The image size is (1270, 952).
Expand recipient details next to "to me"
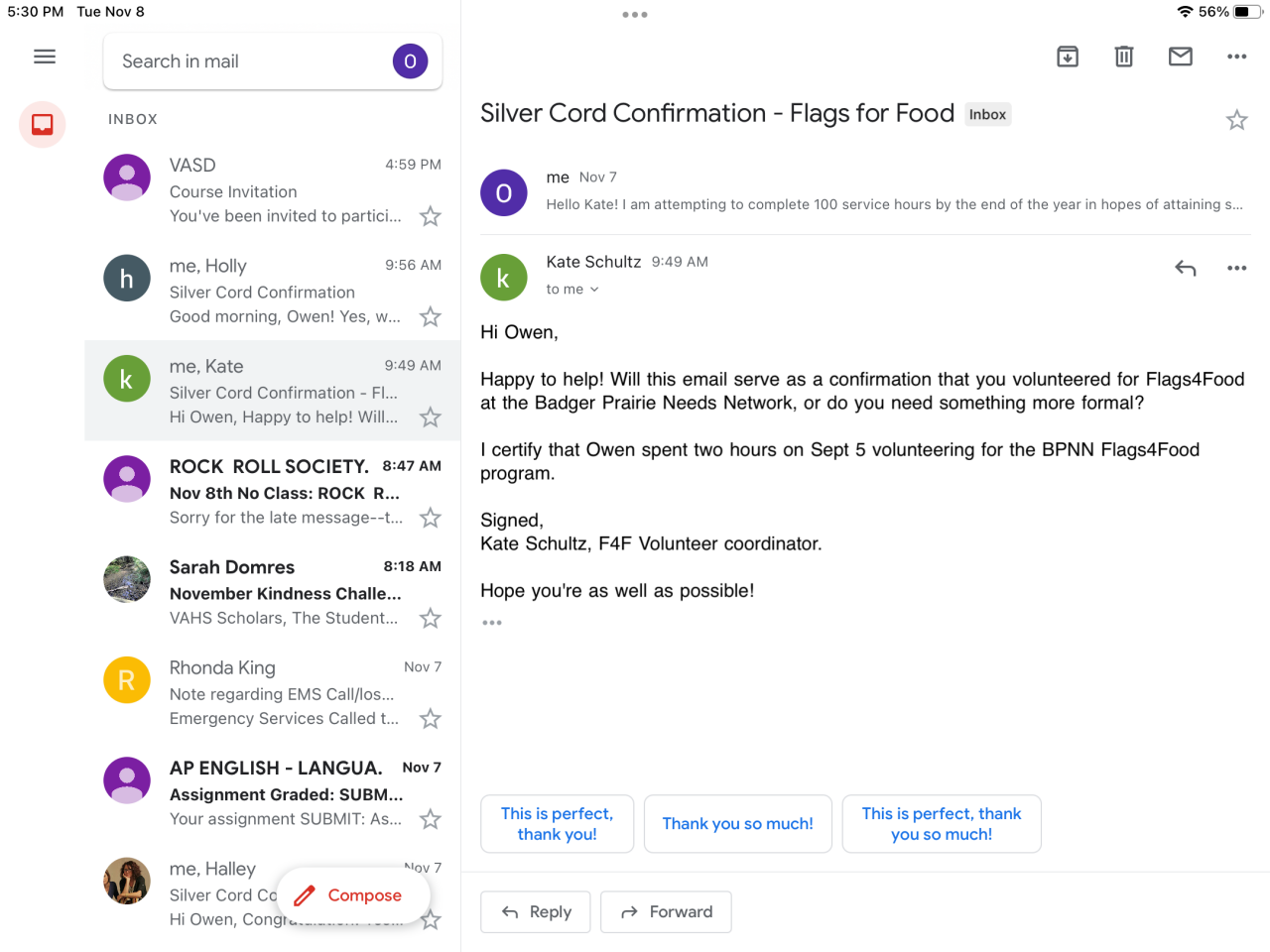594,290
